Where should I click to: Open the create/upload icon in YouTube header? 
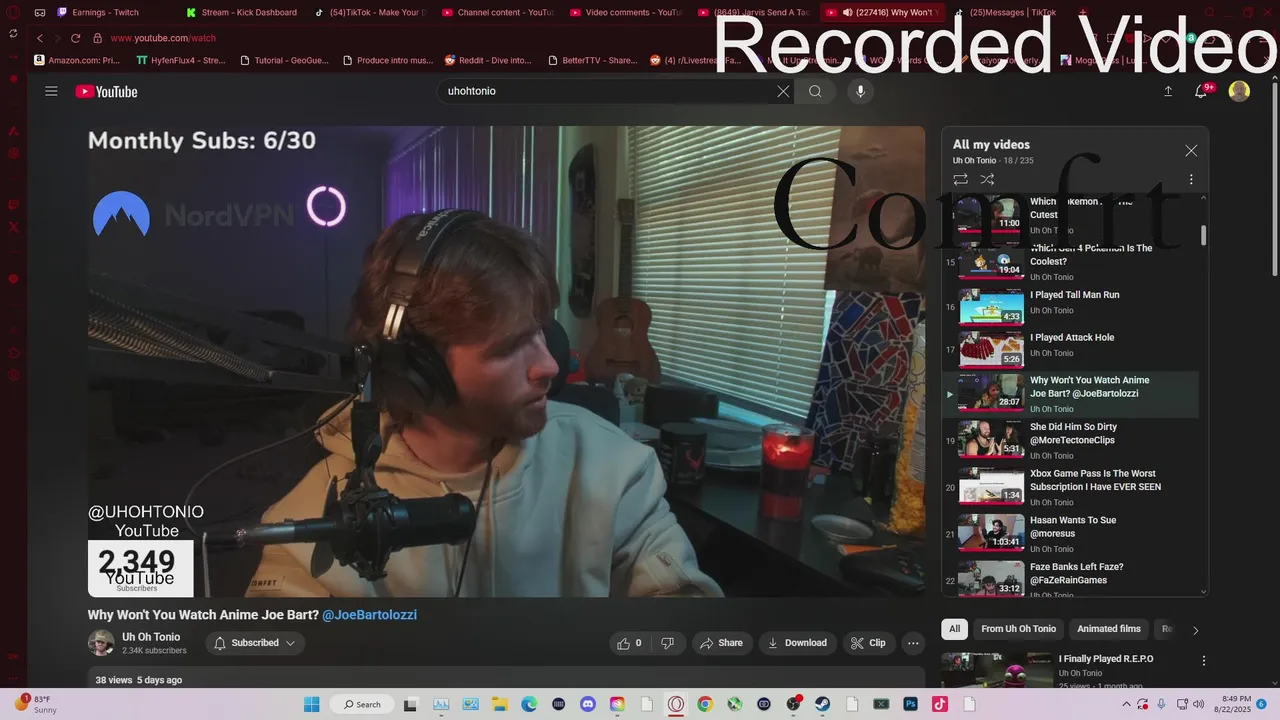click(1168, 91)
